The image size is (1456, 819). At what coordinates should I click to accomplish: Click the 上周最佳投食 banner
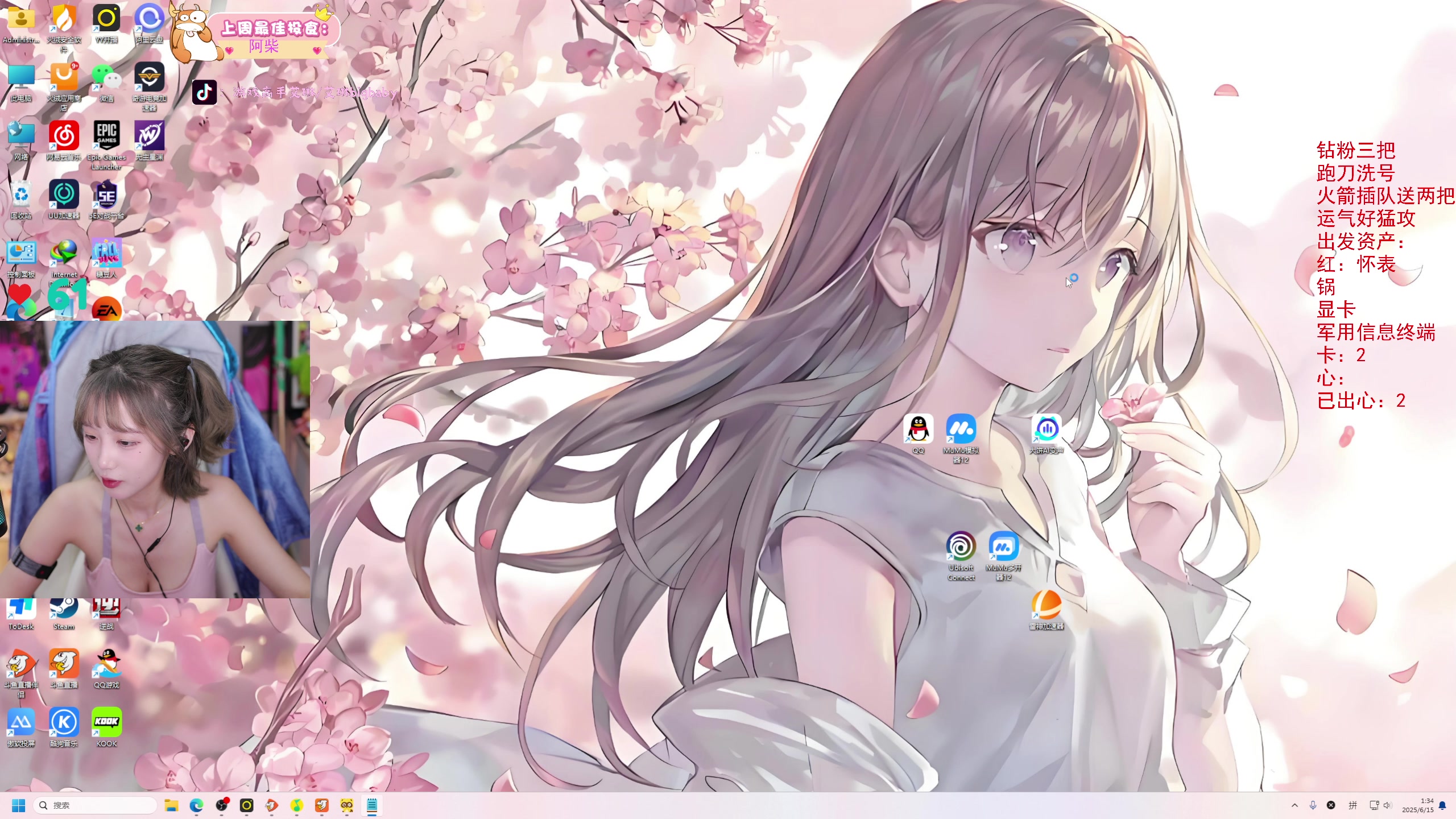point(255,33)
